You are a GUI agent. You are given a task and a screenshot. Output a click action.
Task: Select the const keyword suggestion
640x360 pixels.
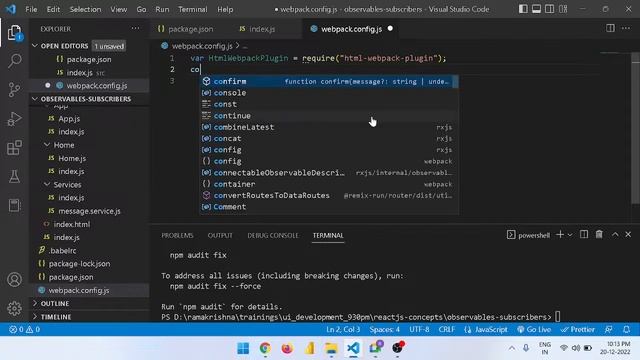click(x=329, y=104)
